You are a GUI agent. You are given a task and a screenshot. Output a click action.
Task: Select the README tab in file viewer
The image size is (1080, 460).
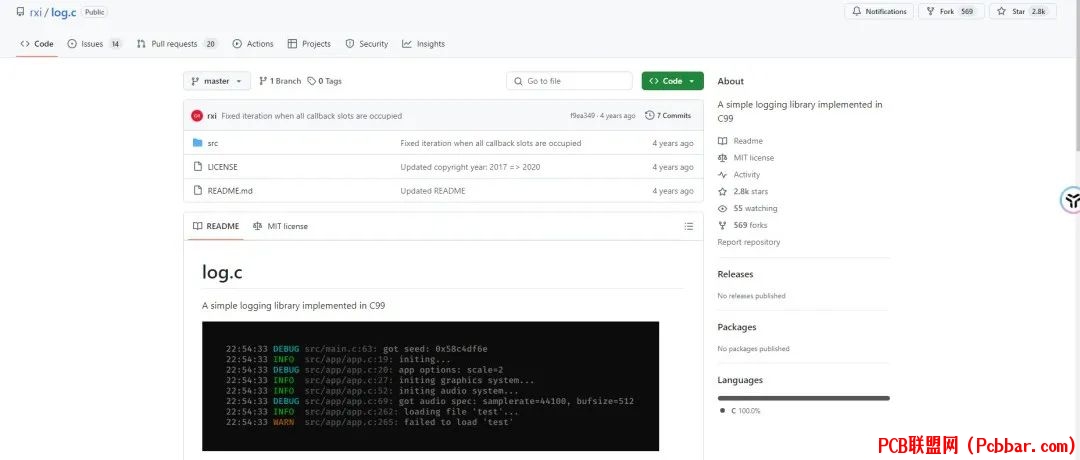(x=216, y=227)
